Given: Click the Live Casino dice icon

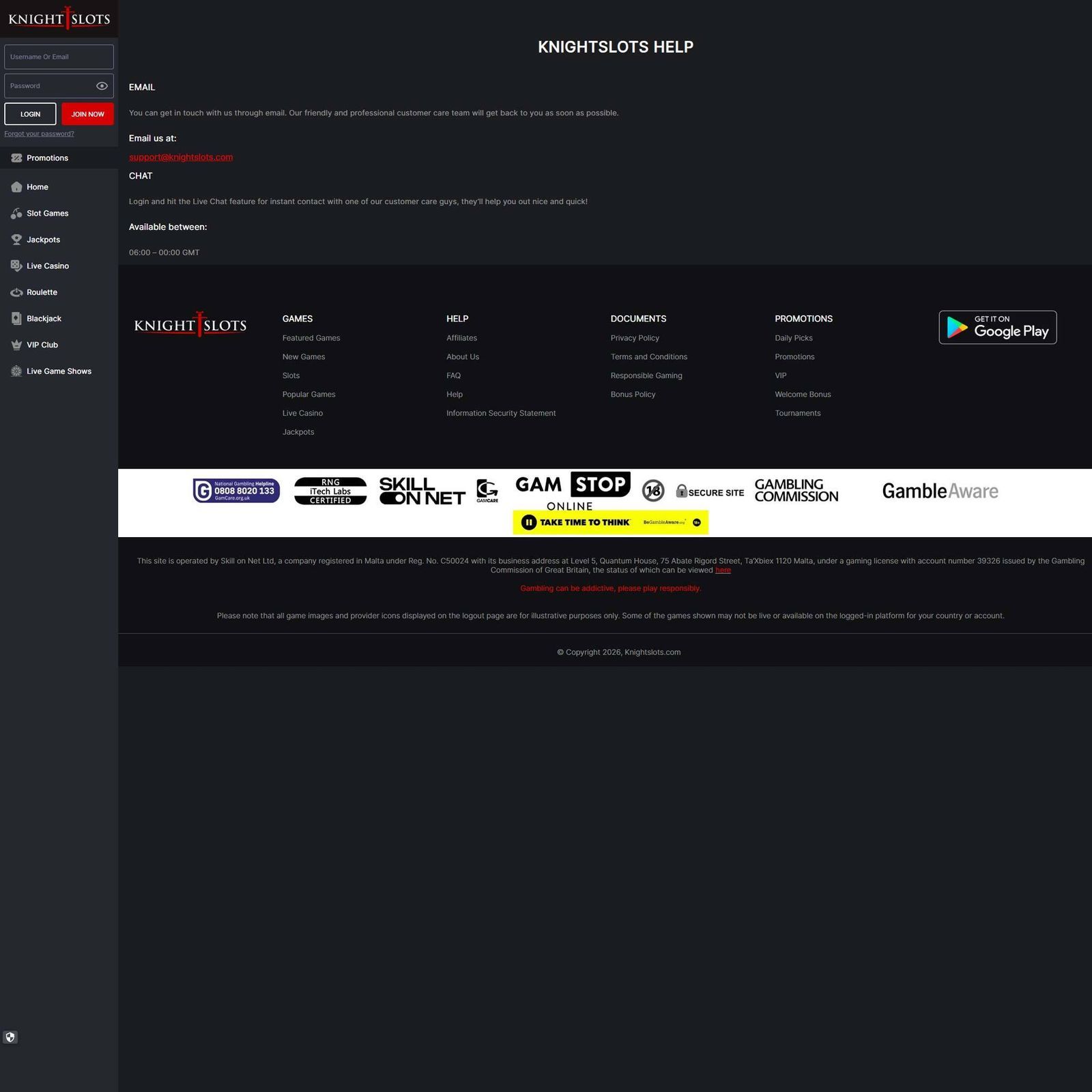Looking at the screenshot, I should (x=16, y=266).
